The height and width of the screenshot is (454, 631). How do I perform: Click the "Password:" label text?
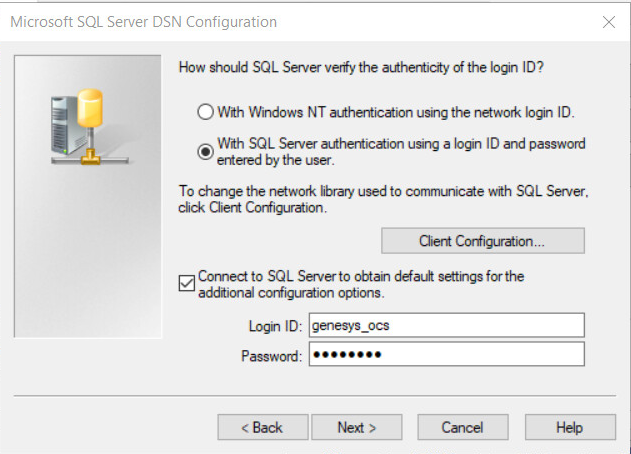pyautogui.click(x=271, y=356)
